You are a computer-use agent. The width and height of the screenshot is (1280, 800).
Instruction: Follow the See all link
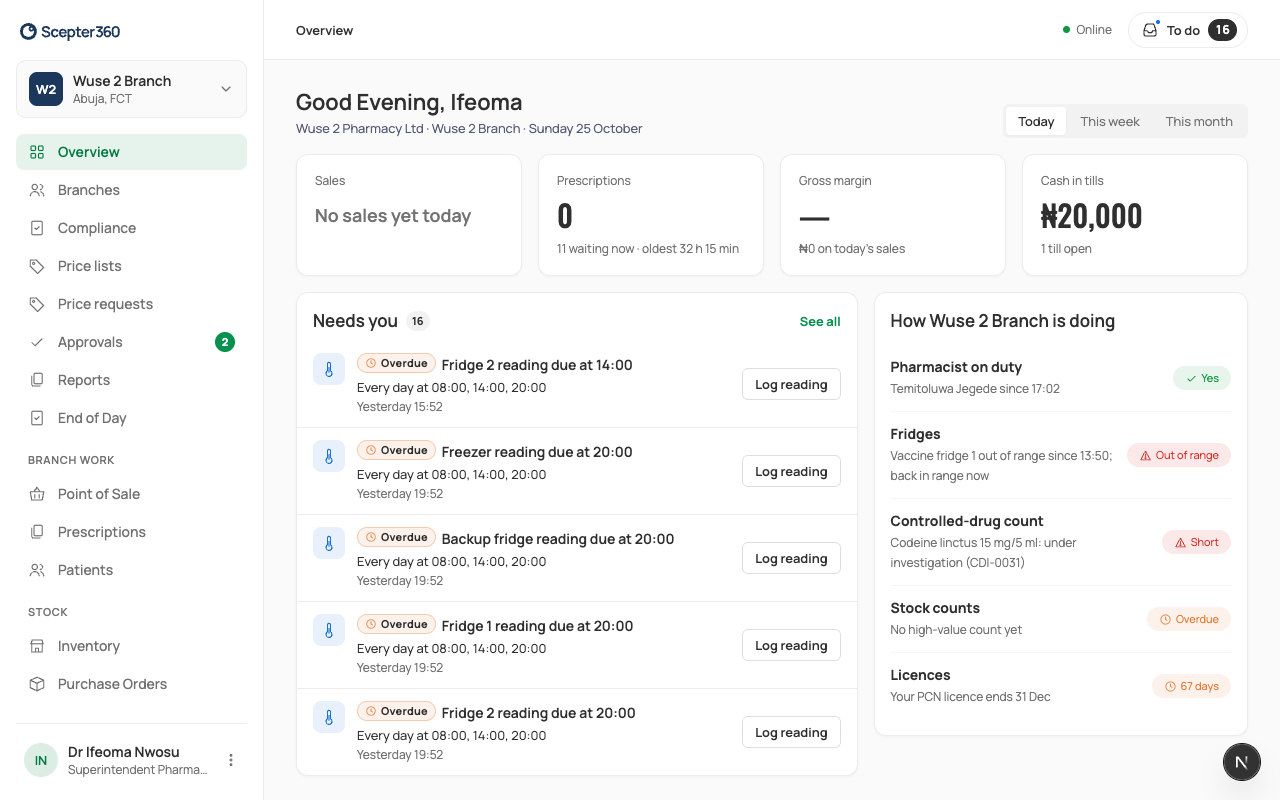coord(820,321)
